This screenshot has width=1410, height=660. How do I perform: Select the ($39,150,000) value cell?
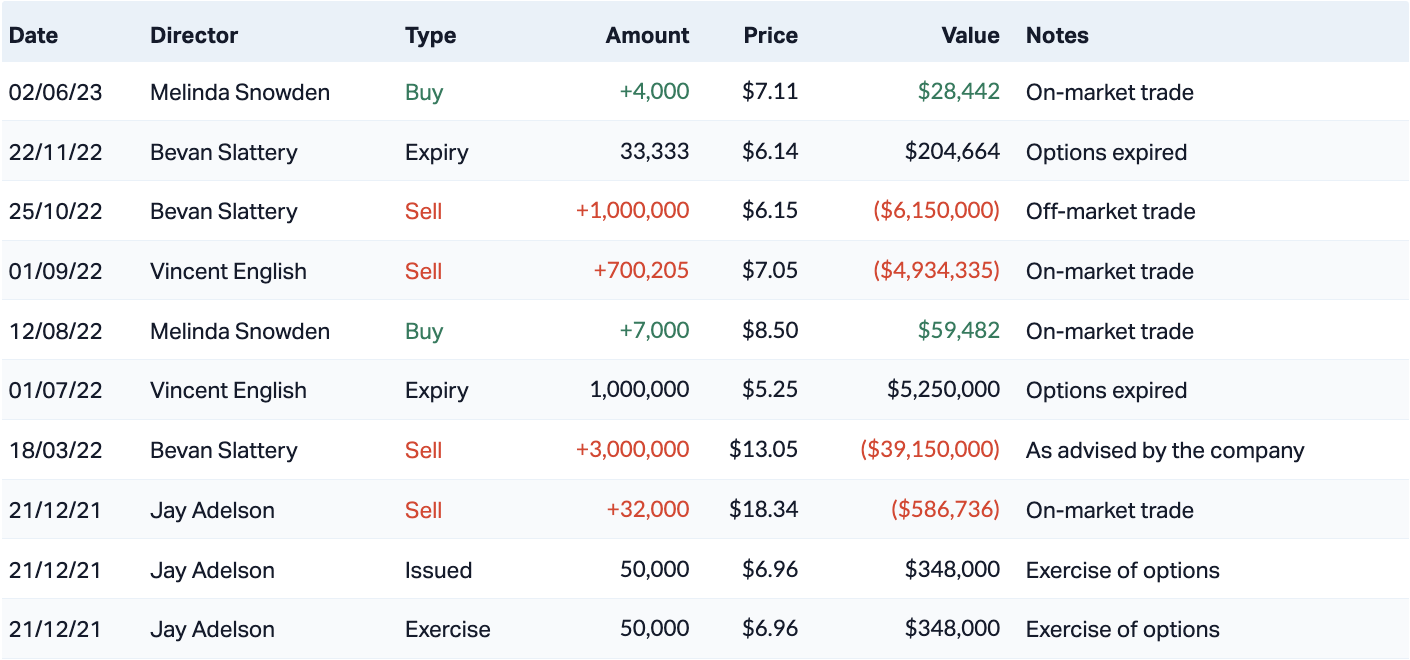pyautogui.click(x=929, y=450)
